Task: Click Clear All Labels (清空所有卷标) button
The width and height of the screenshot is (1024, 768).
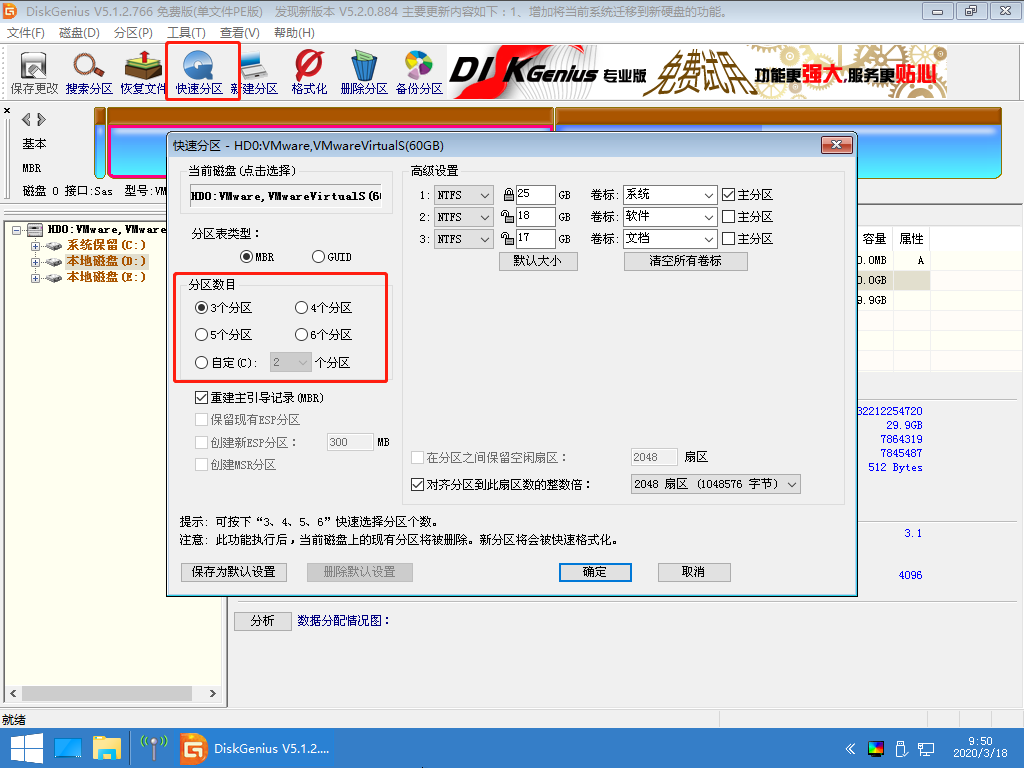Action: [686, 261]
